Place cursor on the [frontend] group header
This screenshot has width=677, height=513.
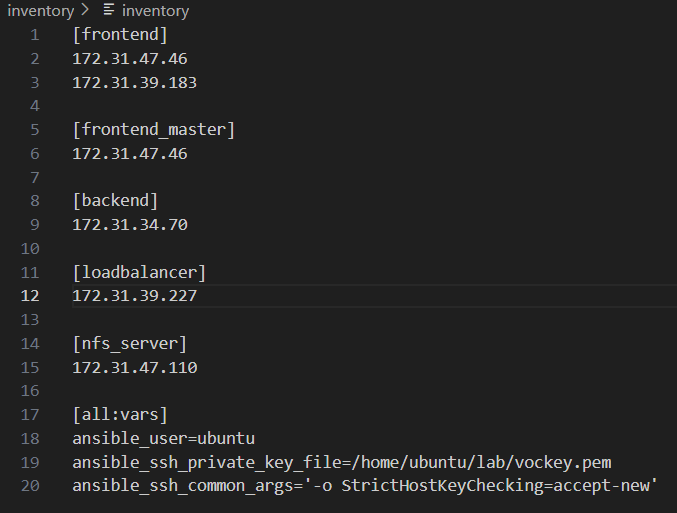(x=120, y=35)
